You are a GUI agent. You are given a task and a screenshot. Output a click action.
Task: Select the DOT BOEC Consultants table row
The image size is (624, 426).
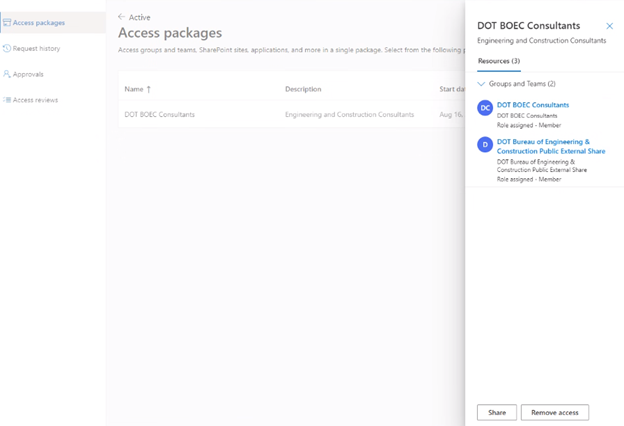(x=160, y=115)
